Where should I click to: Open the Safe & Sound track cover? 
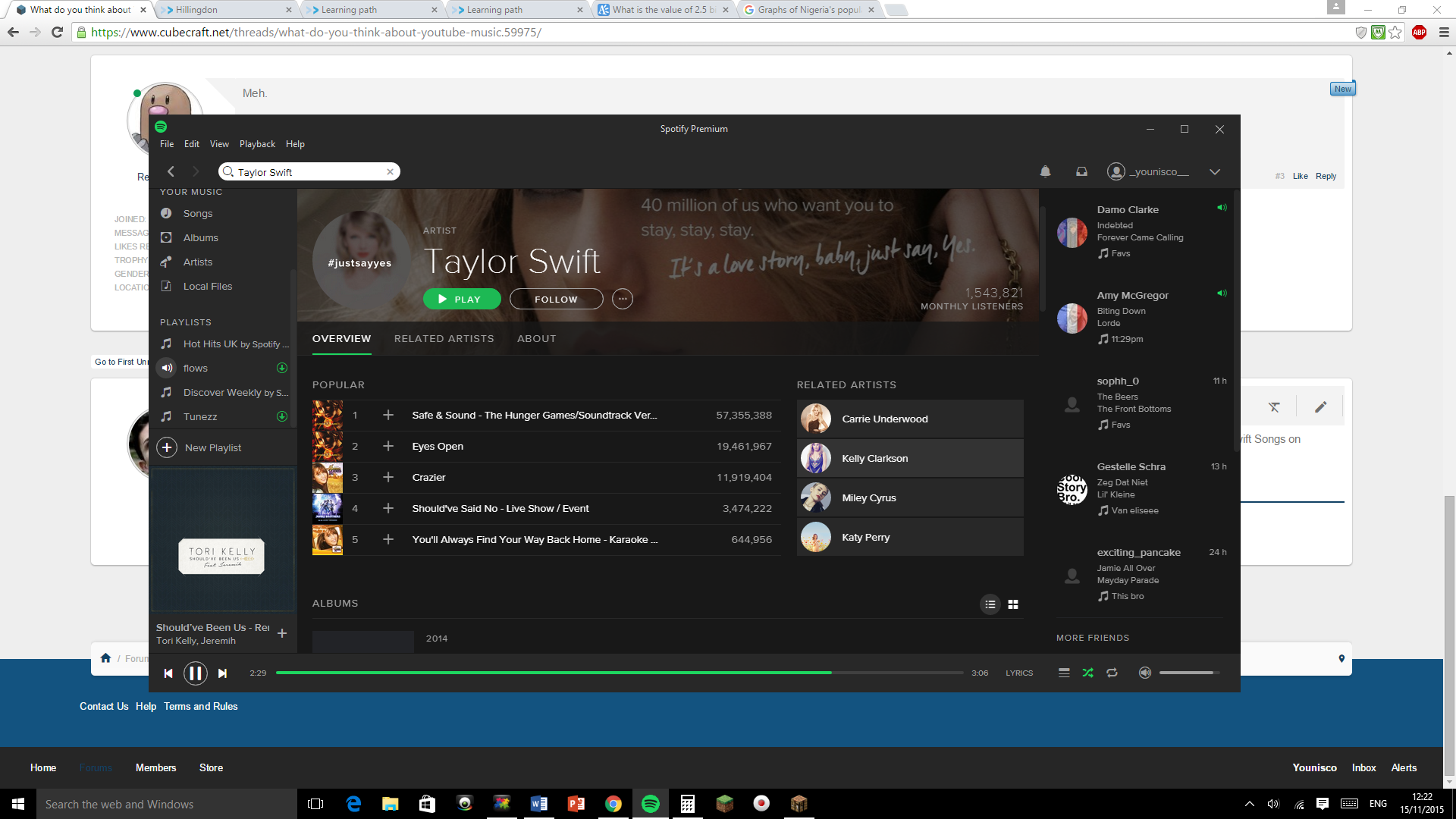pos(328,416)
